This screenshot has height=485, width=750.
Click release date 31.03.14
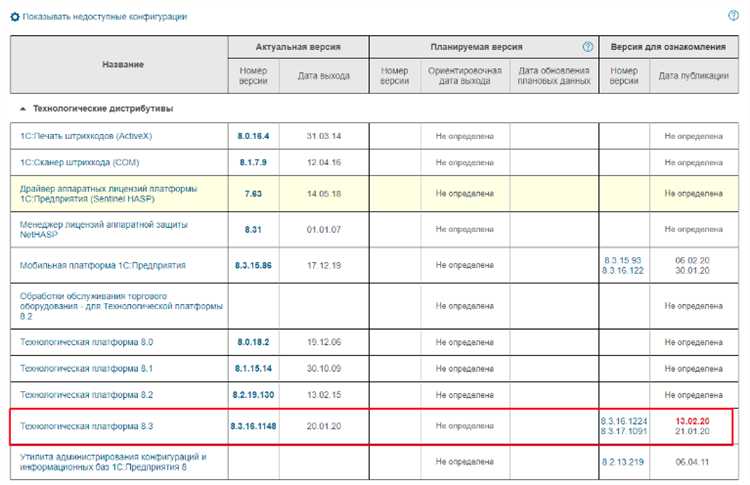click(x=324, y=136)
